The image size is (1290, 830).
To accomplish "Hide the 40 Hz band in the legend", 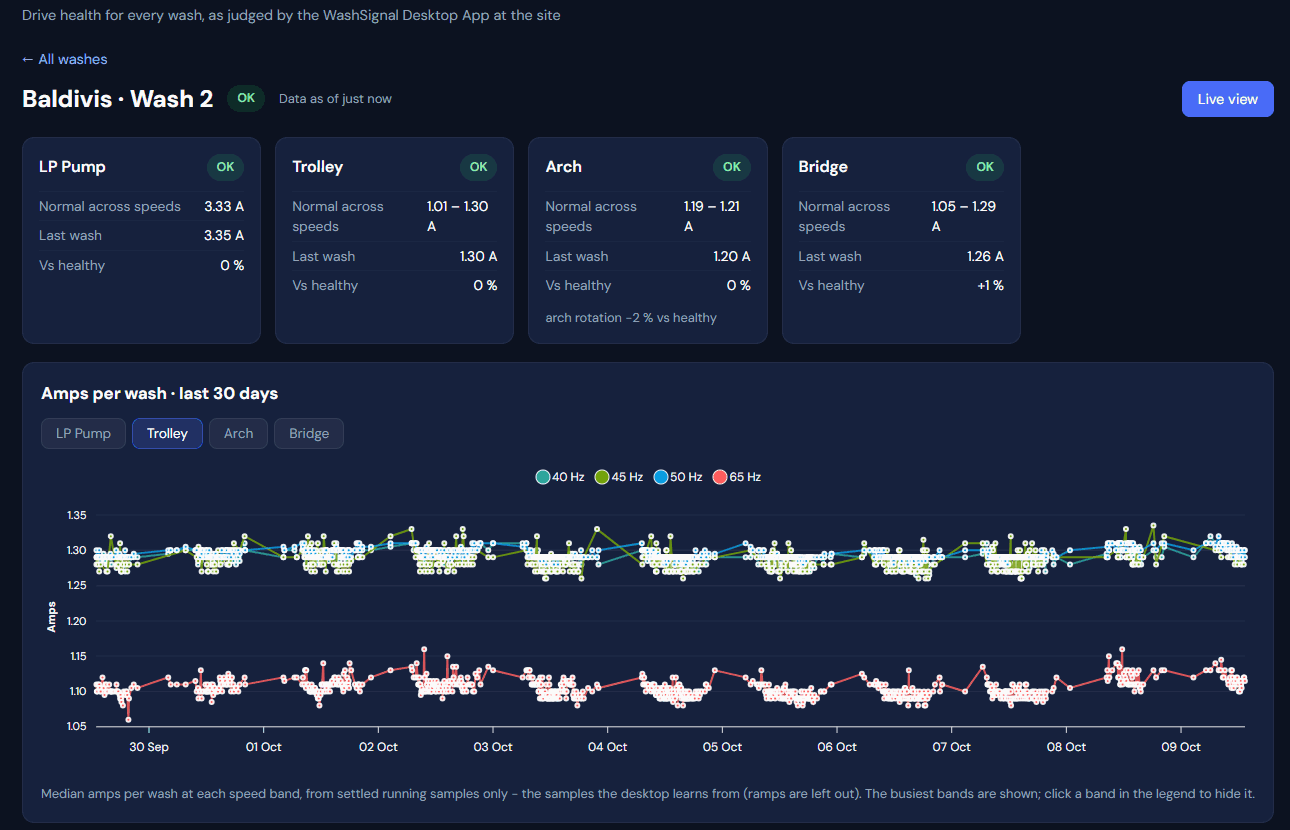I will [x=560, y=477].
